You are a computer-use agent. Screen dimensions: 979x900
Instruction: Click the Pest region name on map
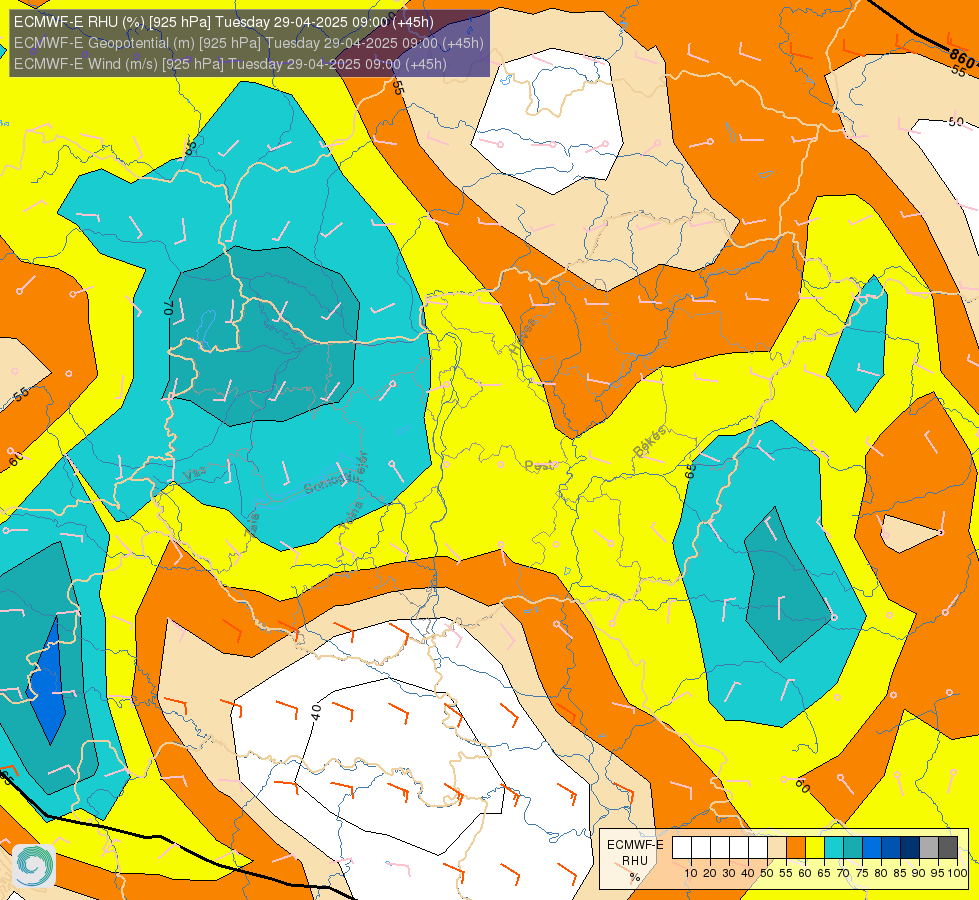[x=538, y=465]
